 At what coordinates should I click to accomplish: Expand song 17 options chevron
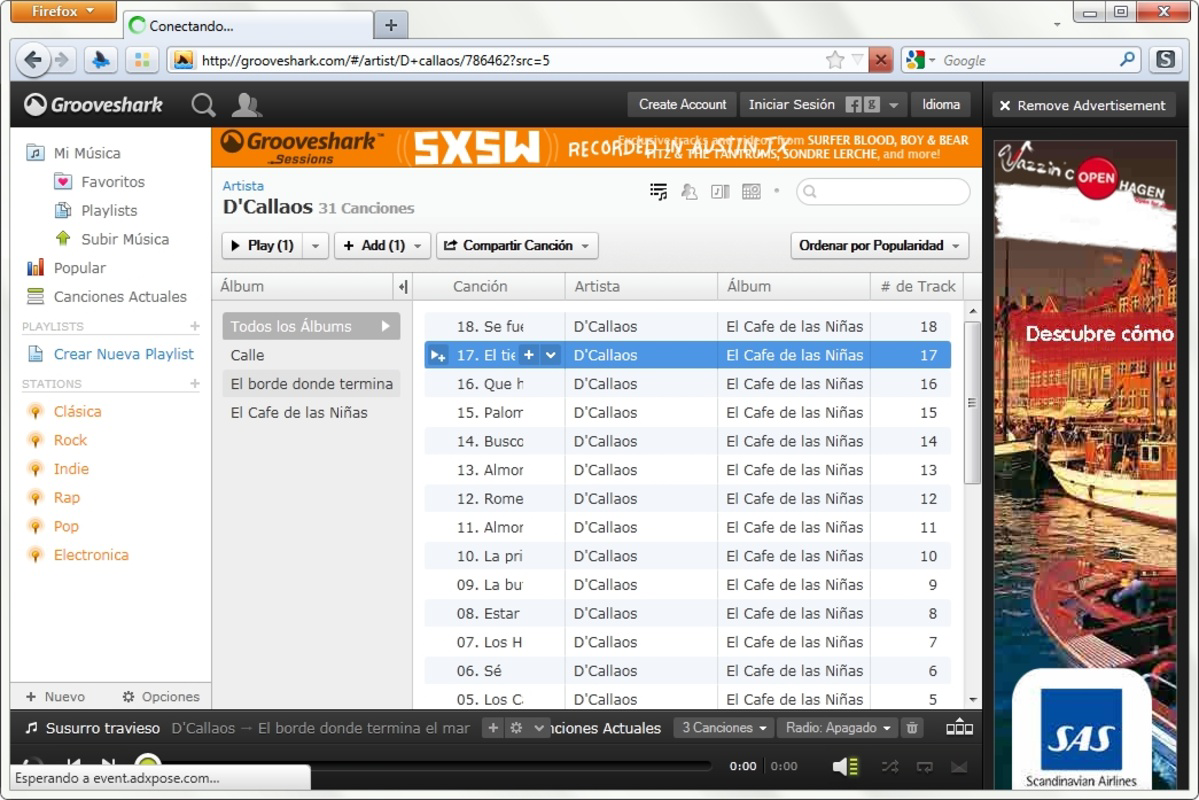[x=551, y=355]
